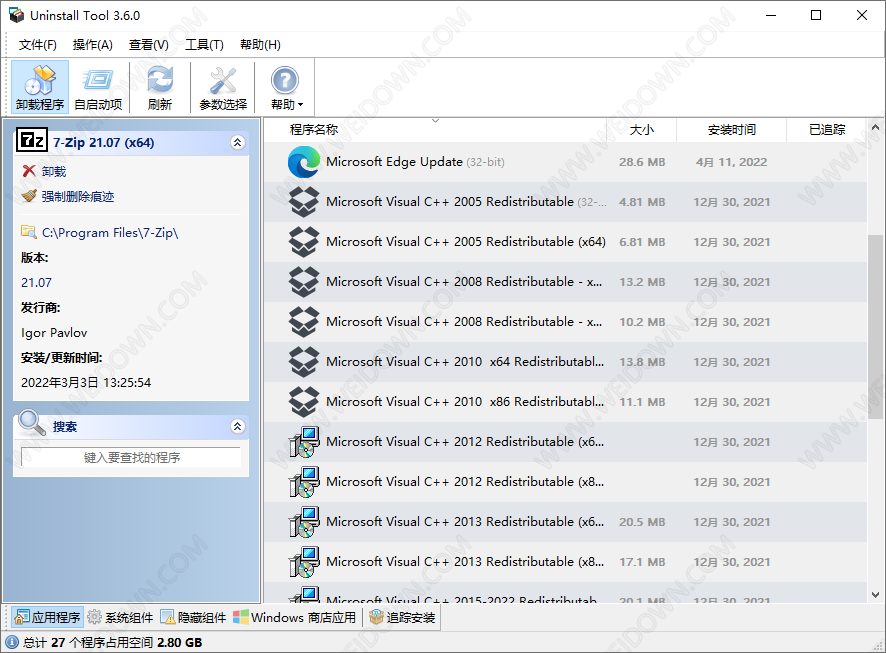Switch to the Windows 商店应用 tab

point(295,617)
